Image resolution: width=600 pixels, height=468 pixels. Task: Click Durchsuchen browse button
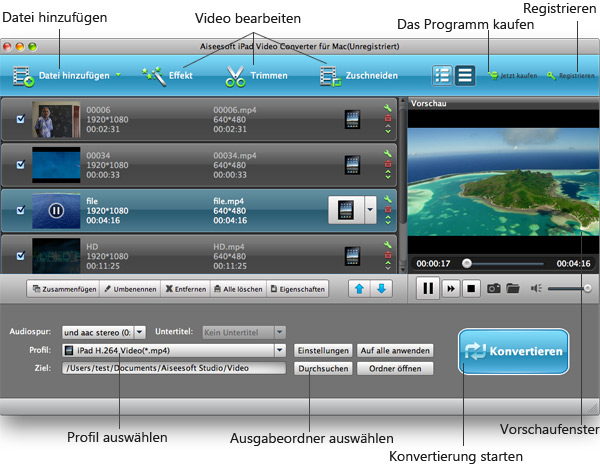pyautogui.click(x=323, y=369)
